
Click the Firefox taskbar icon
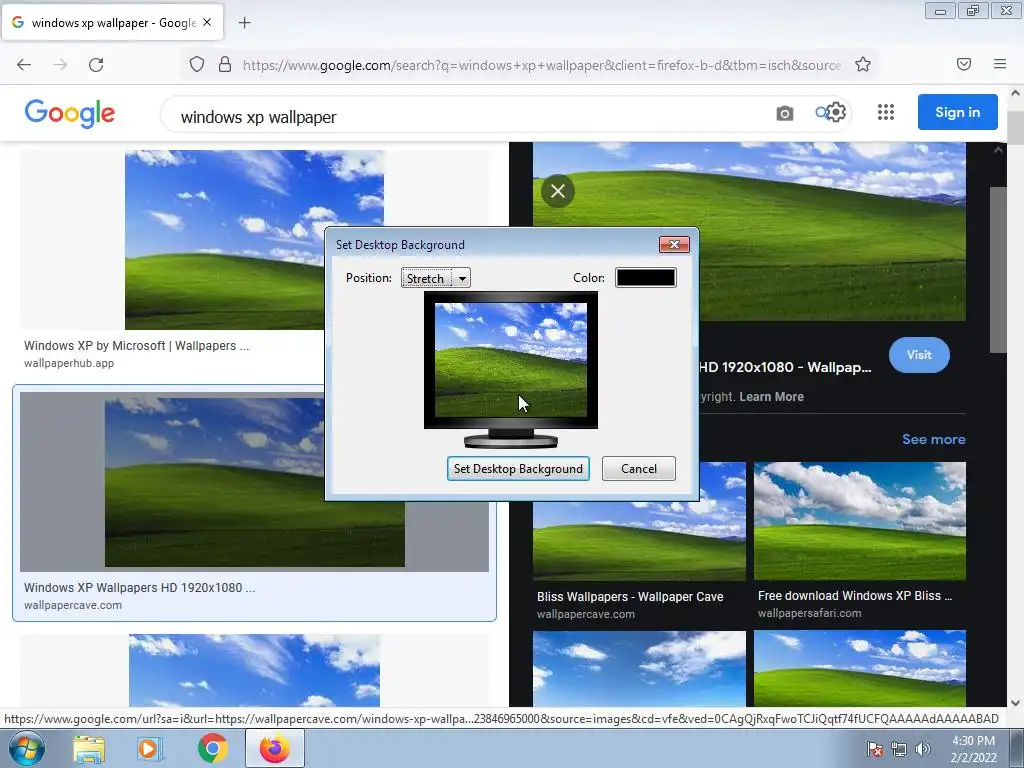tap(275, 749)
